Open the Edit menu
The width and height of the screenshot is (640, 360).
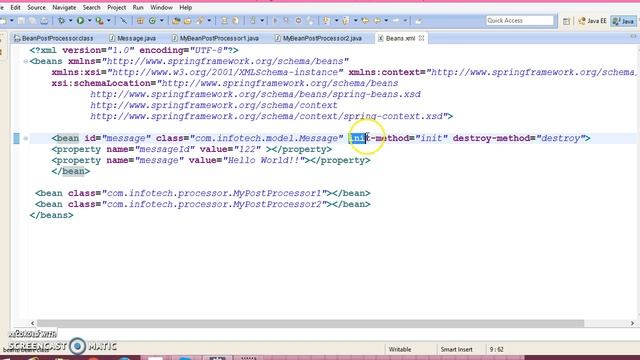[16, 7]
